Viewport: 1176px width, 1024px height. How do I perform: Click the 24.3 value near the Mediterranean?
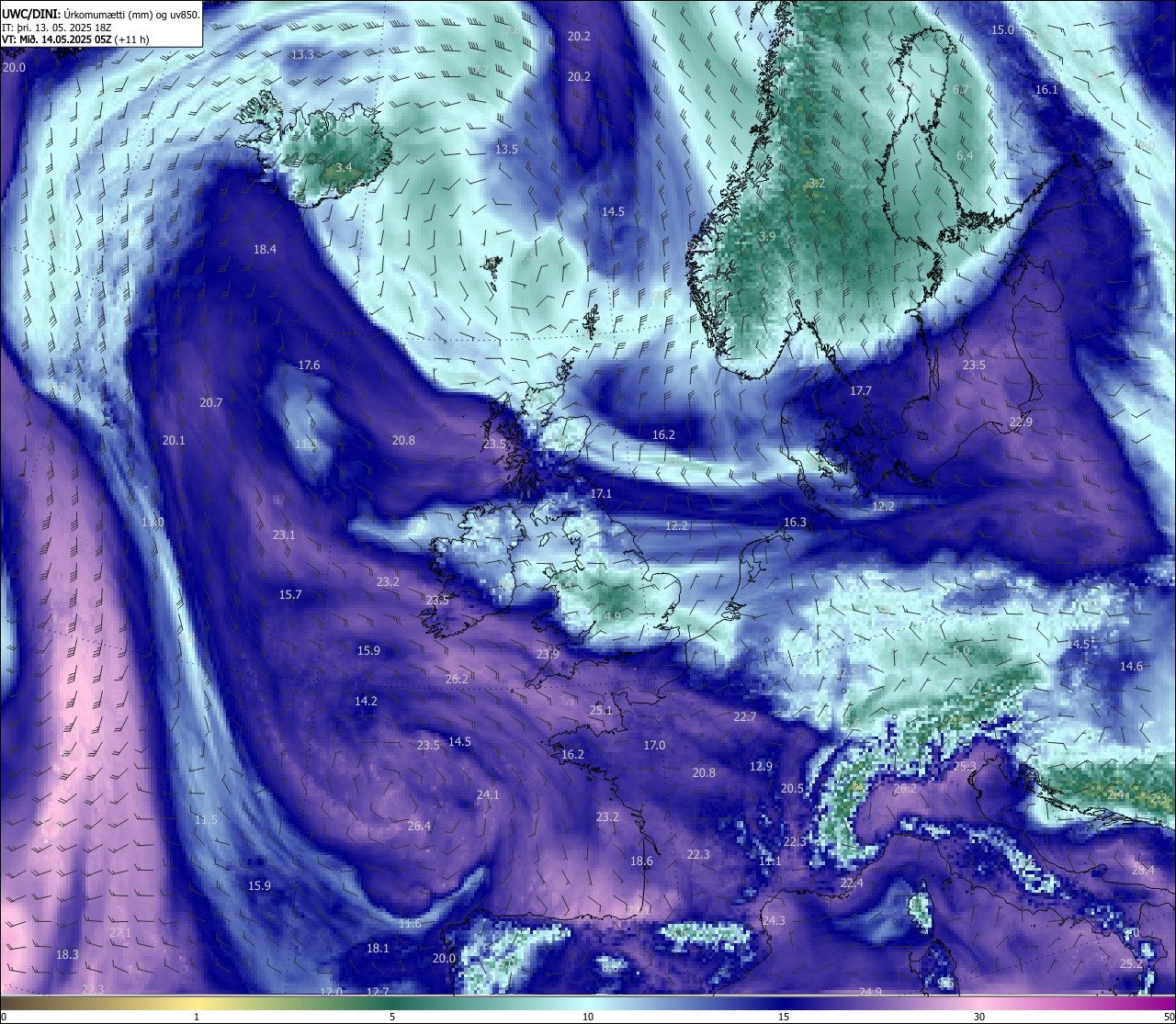(774, 920)
